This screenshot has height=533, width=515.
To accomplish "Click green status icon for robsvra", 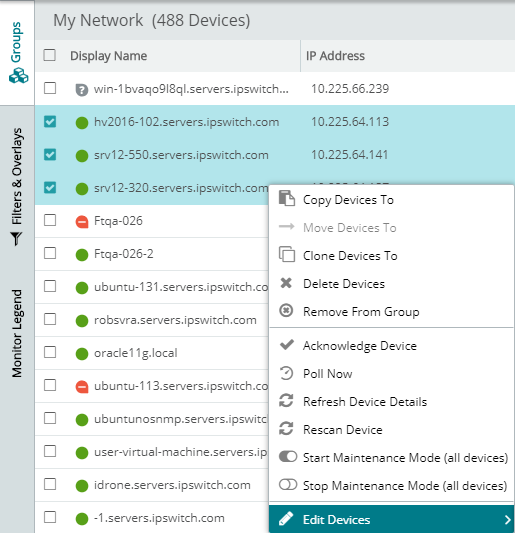I will click(x=82, y=321).
